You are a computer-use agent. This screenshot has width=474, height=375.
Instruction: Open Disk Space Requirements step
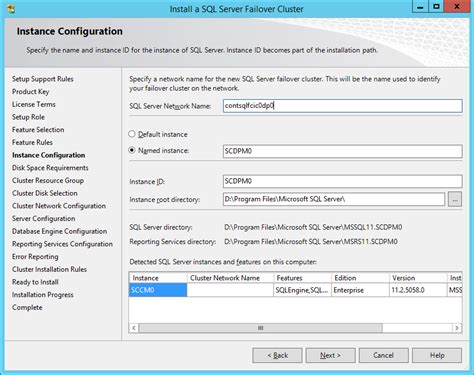click(50, 168)
